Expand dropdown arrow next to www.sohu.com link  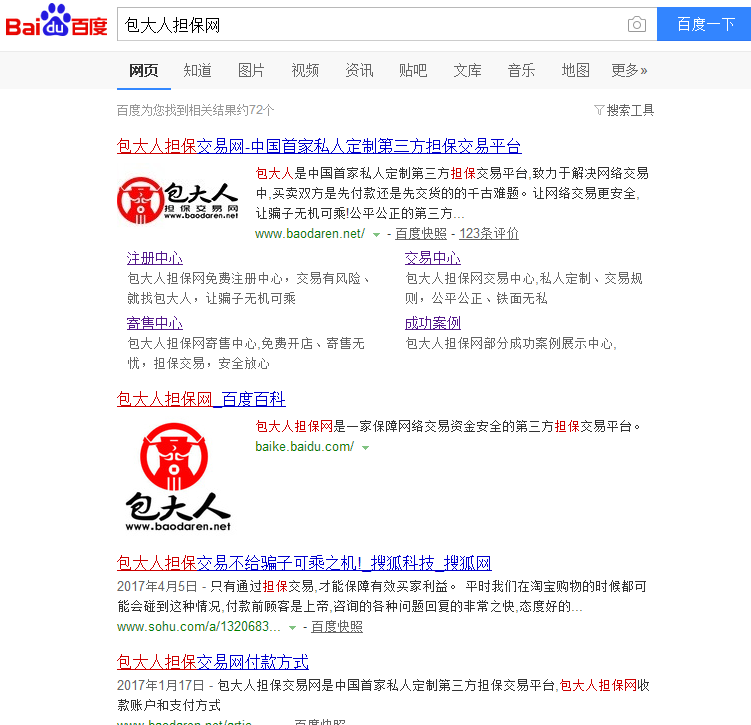tap(292, 628)
